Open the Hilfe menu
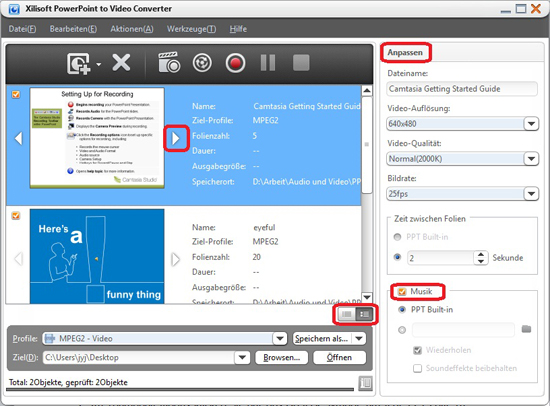This screenshot has height=406, width=550. point(238,29)
